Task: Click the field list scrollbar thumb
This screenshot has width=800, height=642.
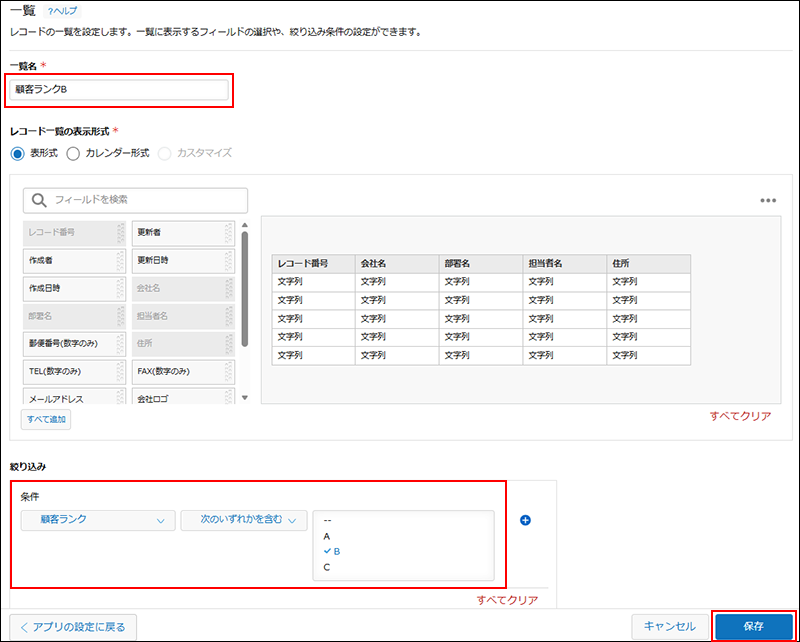Action: coord(245,289)
